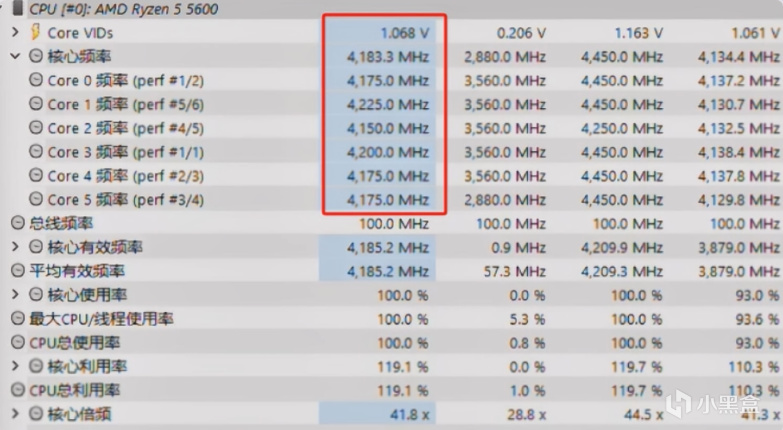Click the 1.068 V current value cell
The height and width of the screenshot is (430, 783).
(399, 33)
